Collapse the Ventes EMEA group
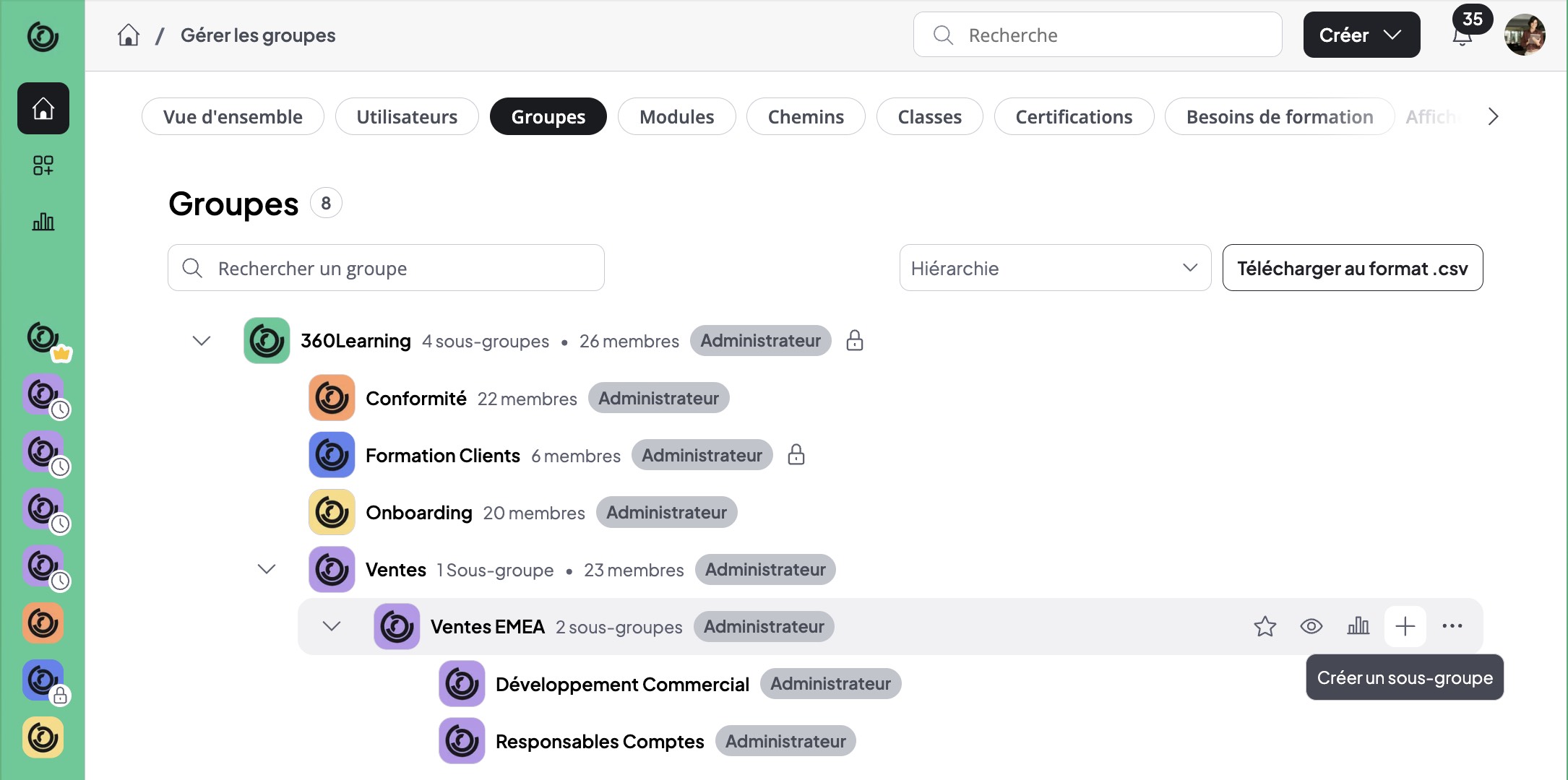 [x=332, y=626]
